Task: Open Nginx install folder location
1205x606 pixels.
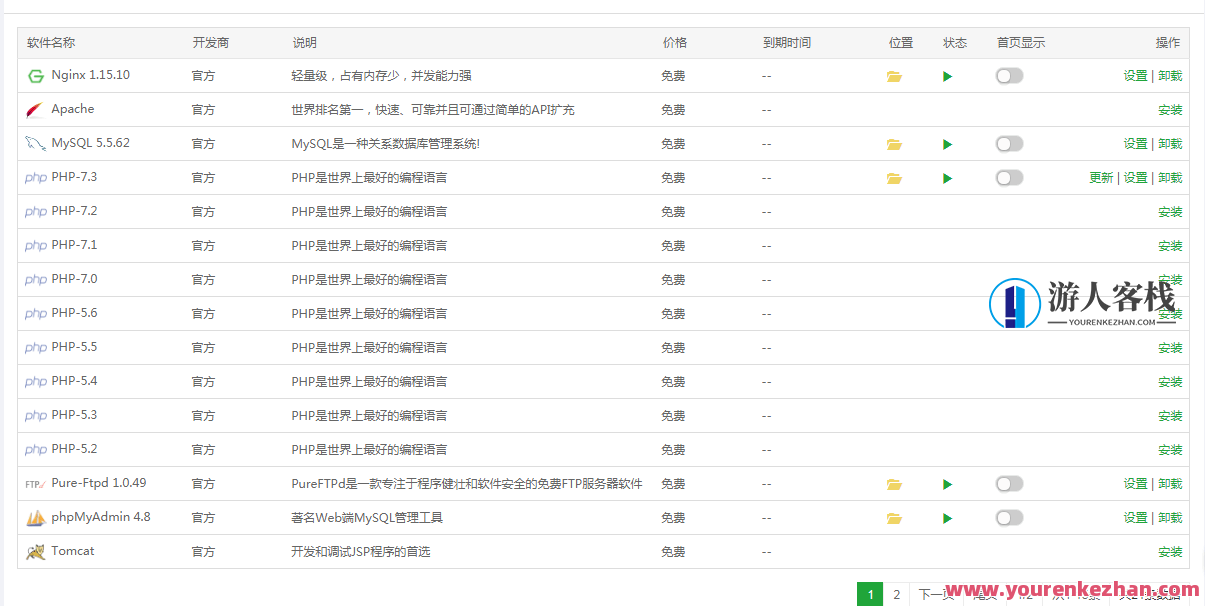Action: click(894, 76)
